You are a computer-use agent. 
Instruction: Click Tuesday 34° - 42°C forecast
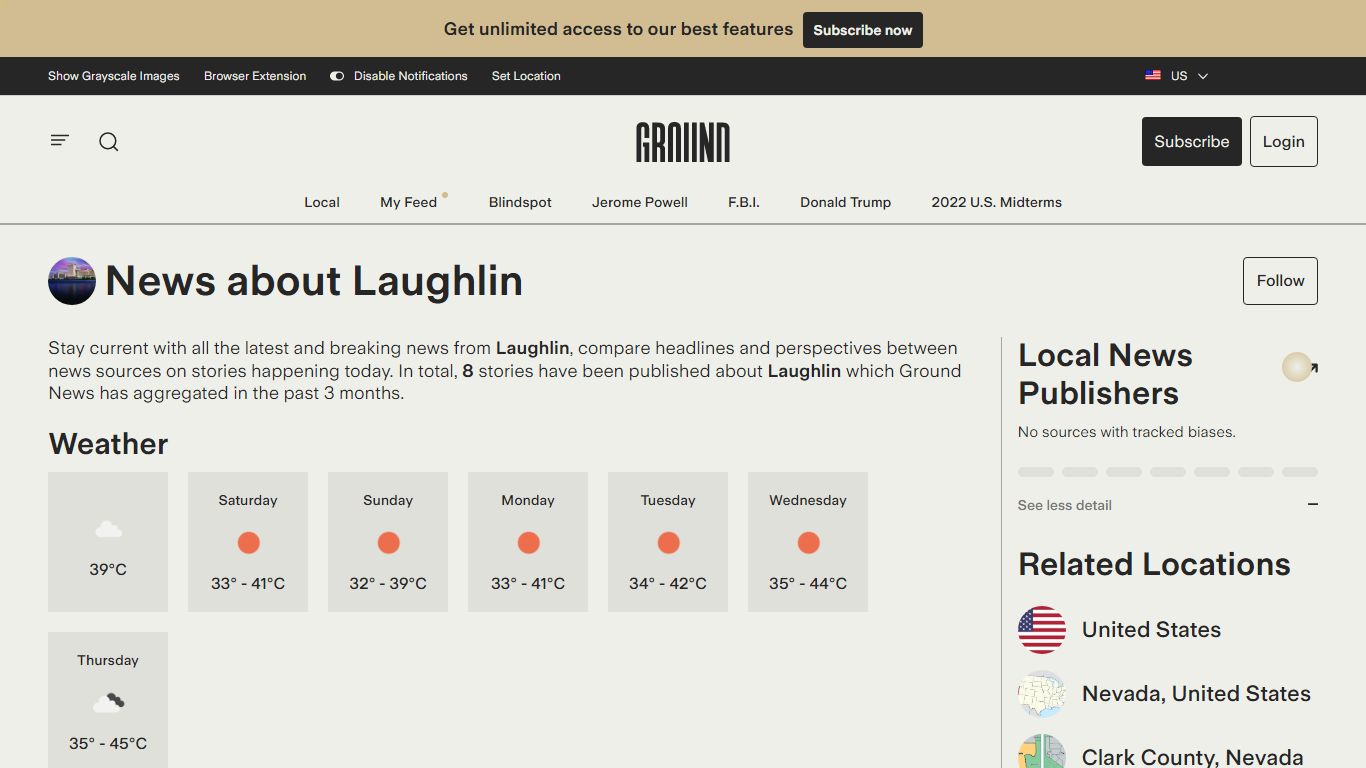[x=668, y=584]
